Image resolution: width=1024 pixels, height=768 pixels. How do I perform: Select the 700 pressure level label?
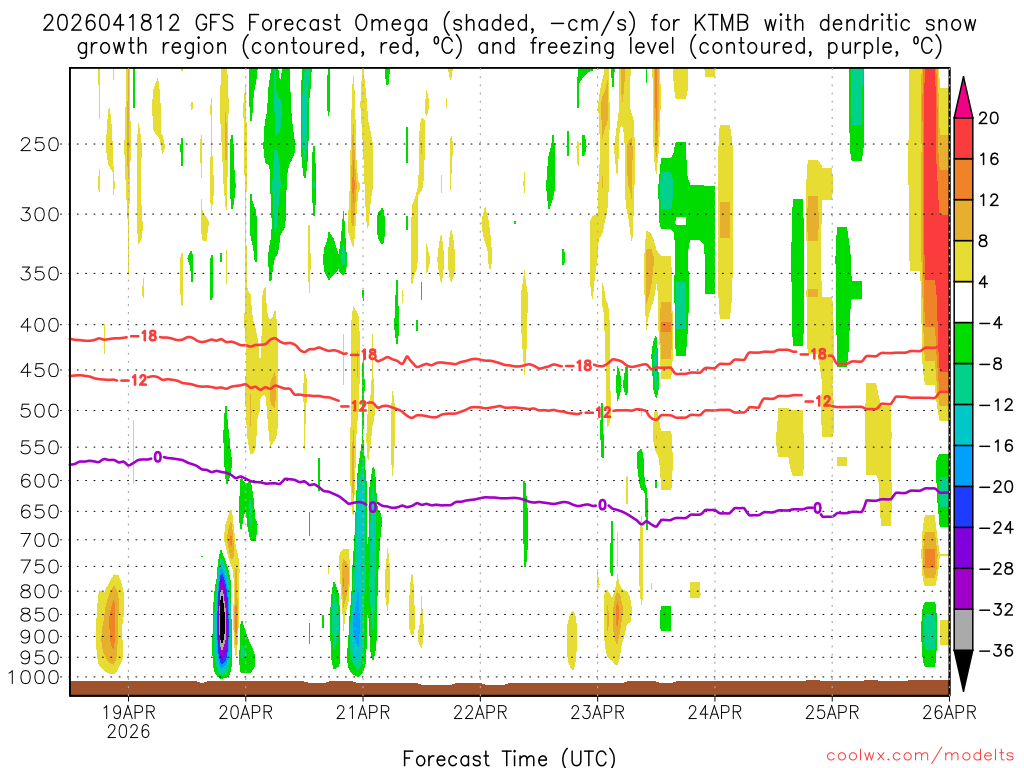pyautogui.click(x=40, y=540)
